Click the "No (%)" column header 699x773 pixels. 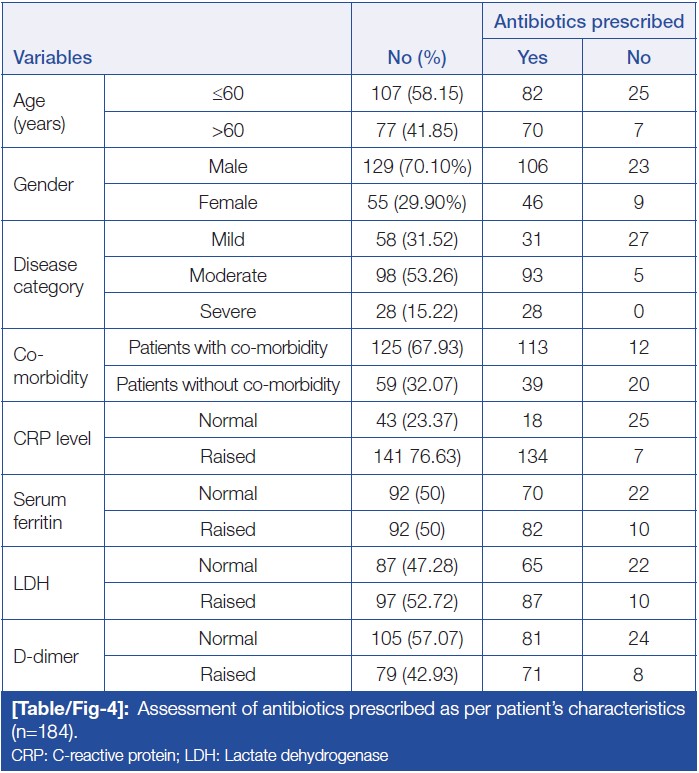(416, 58)
